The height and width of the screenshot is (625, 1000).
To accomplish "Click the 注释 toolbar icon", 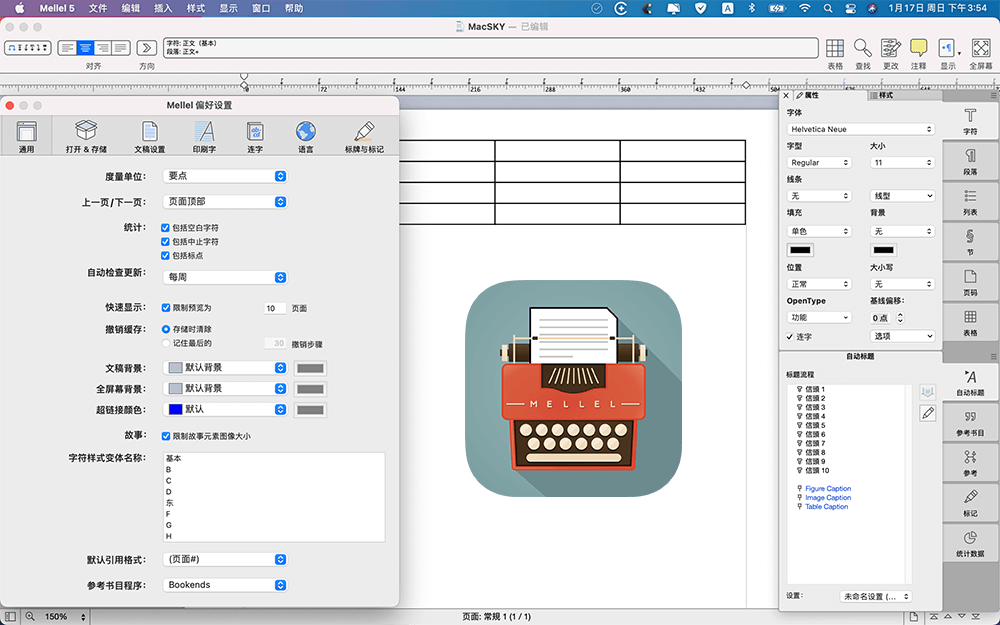I will click(918, 48).
